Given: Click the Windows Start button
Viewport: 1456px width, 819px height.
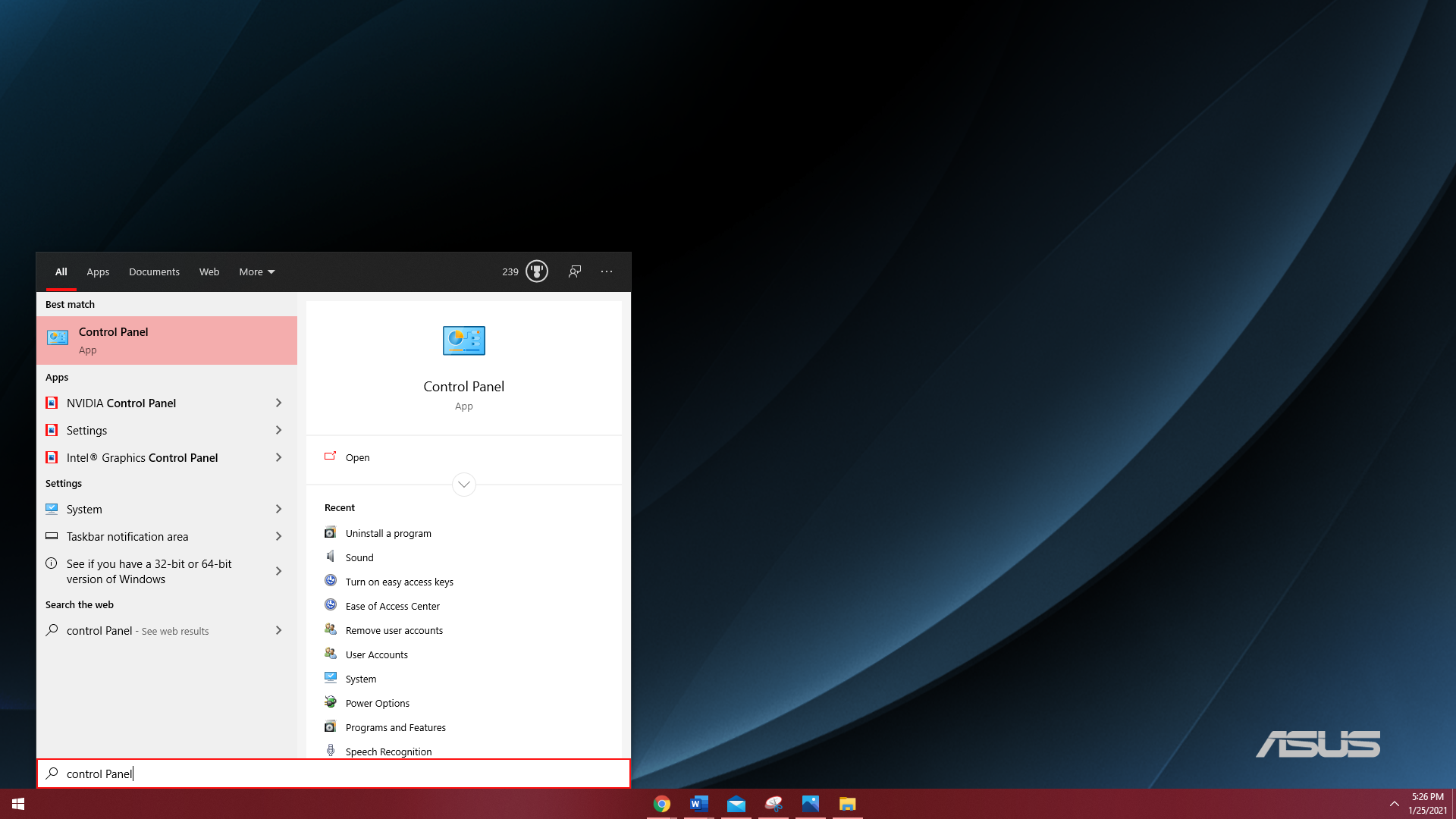Looking at the screenshot, I should click(x=18, y=804).
